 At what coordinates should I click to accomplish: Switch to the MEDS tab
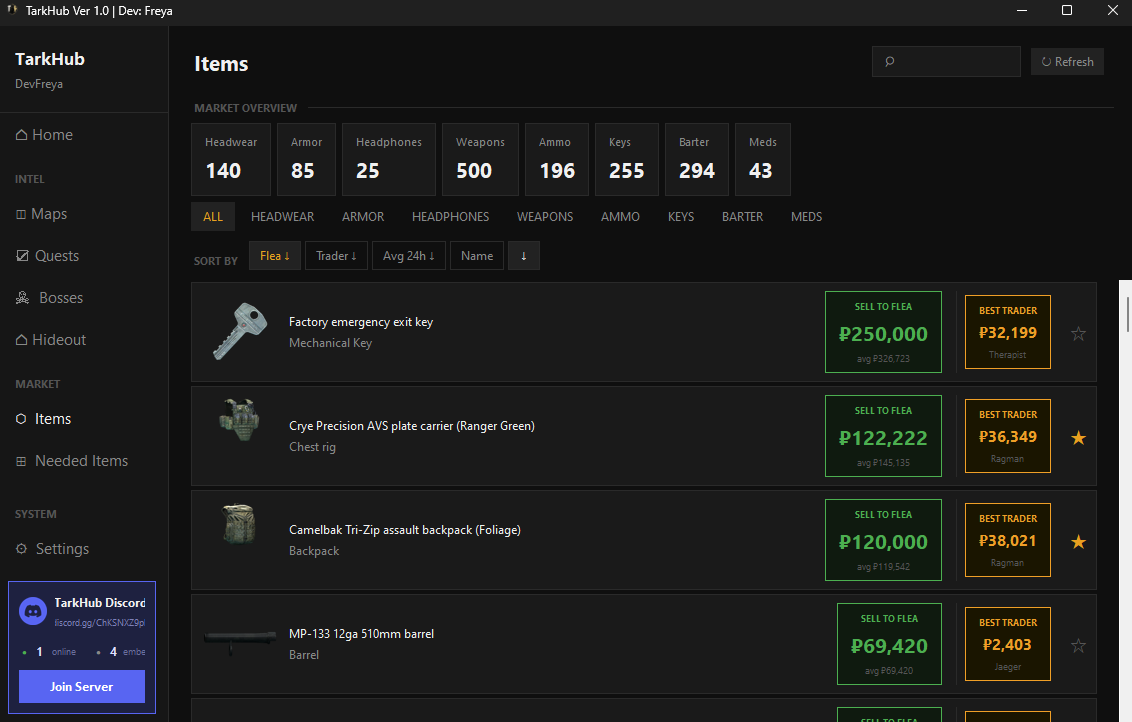pos(806,217)
